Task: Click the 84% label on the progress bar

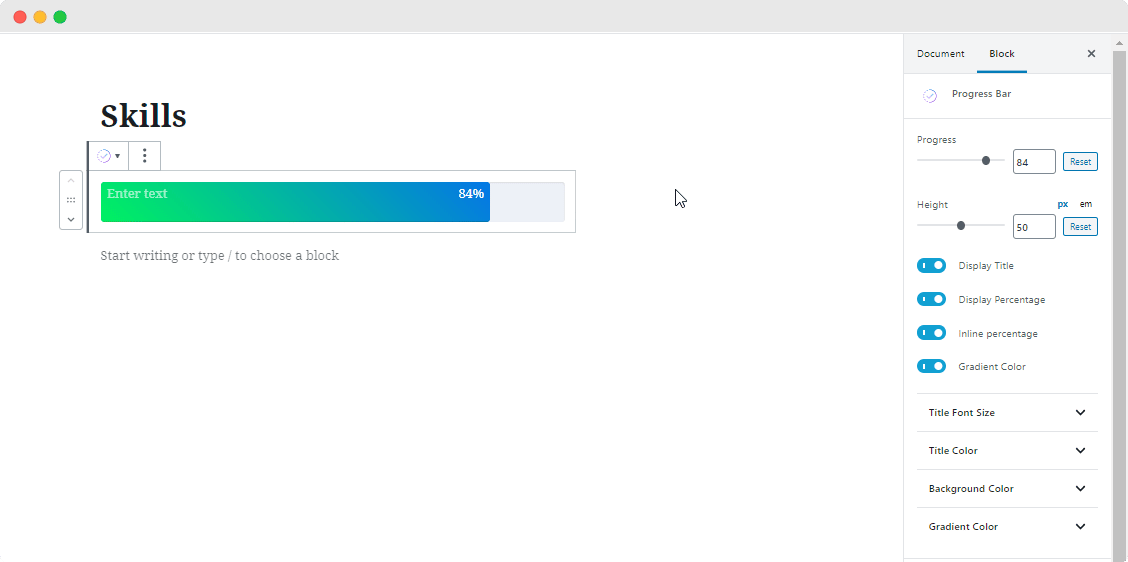Action: click(x=471, y=194)
